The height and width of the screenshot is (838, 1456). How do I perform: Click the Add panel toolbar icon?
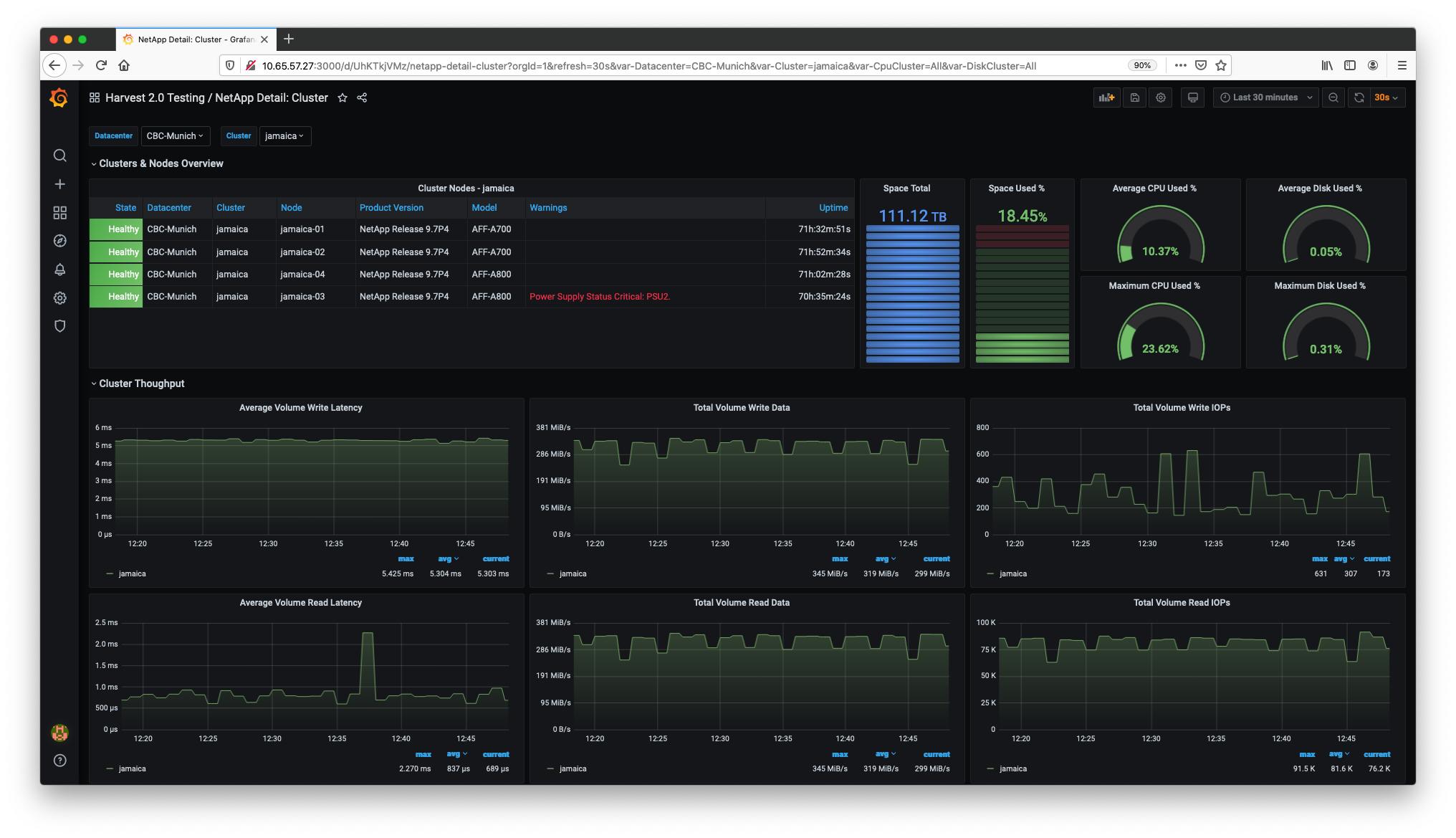tap(1106, 97)
